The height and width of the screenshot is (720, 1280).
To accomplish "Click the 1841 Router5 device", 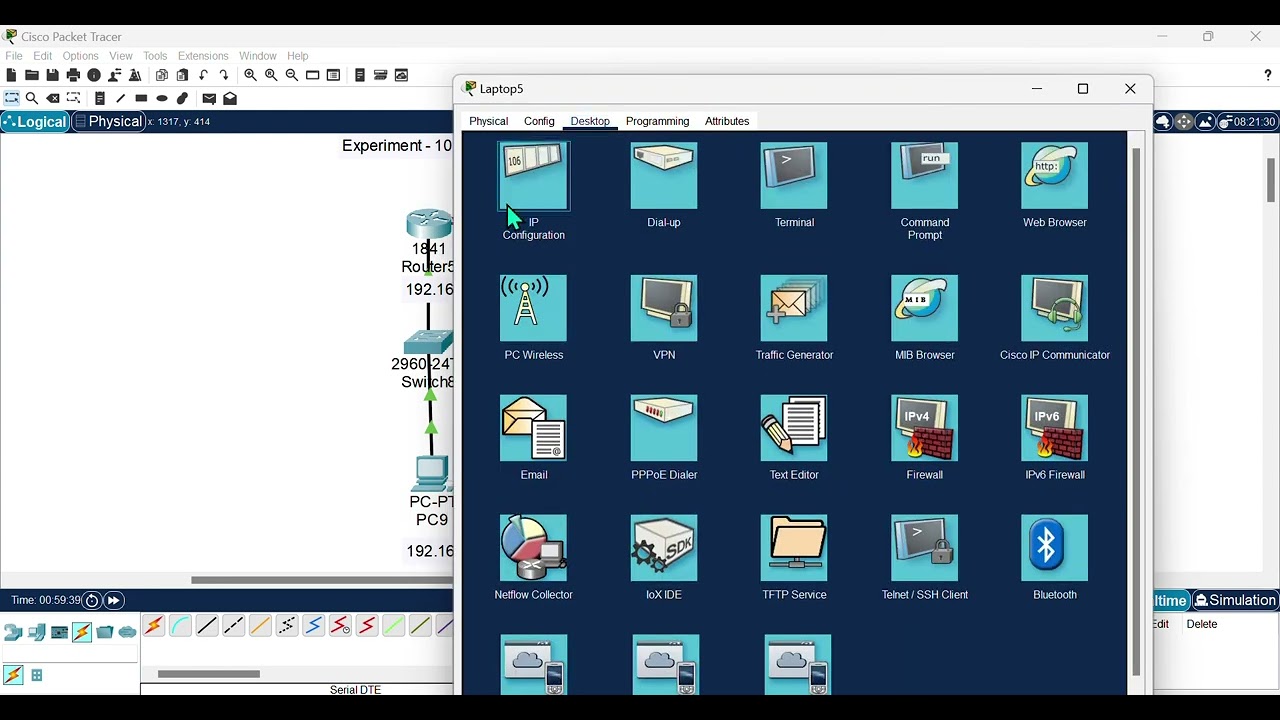I will point(429,224).
